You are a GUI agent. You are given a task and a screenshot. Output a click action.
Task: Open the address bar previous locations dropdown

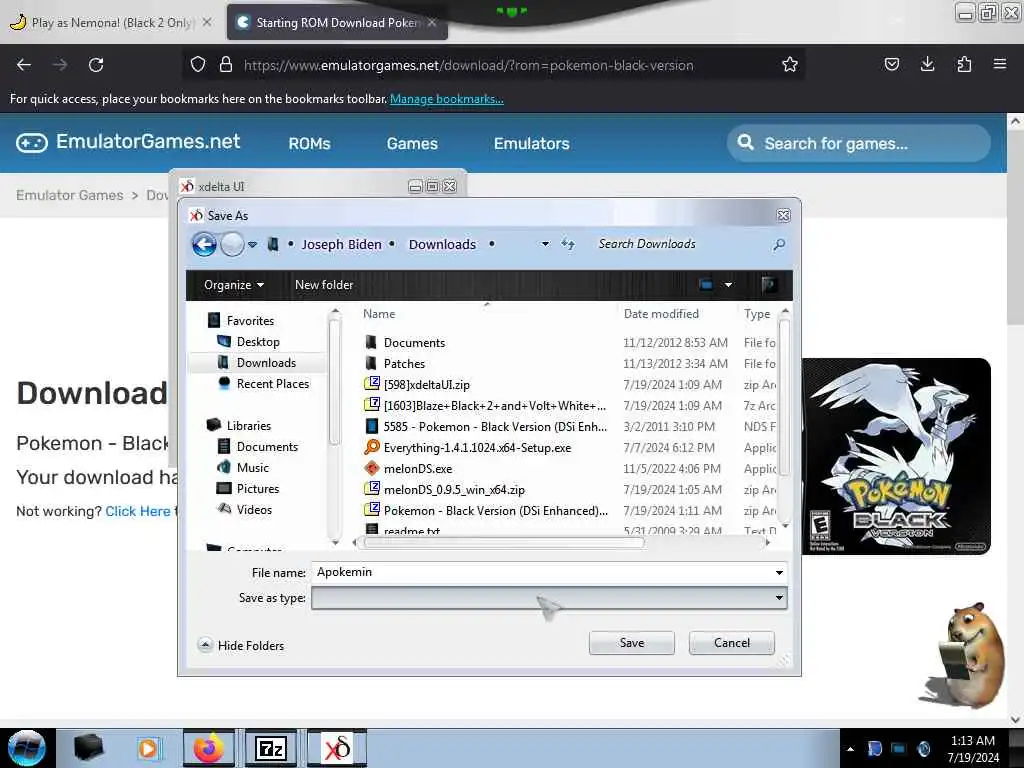[545, 244]
